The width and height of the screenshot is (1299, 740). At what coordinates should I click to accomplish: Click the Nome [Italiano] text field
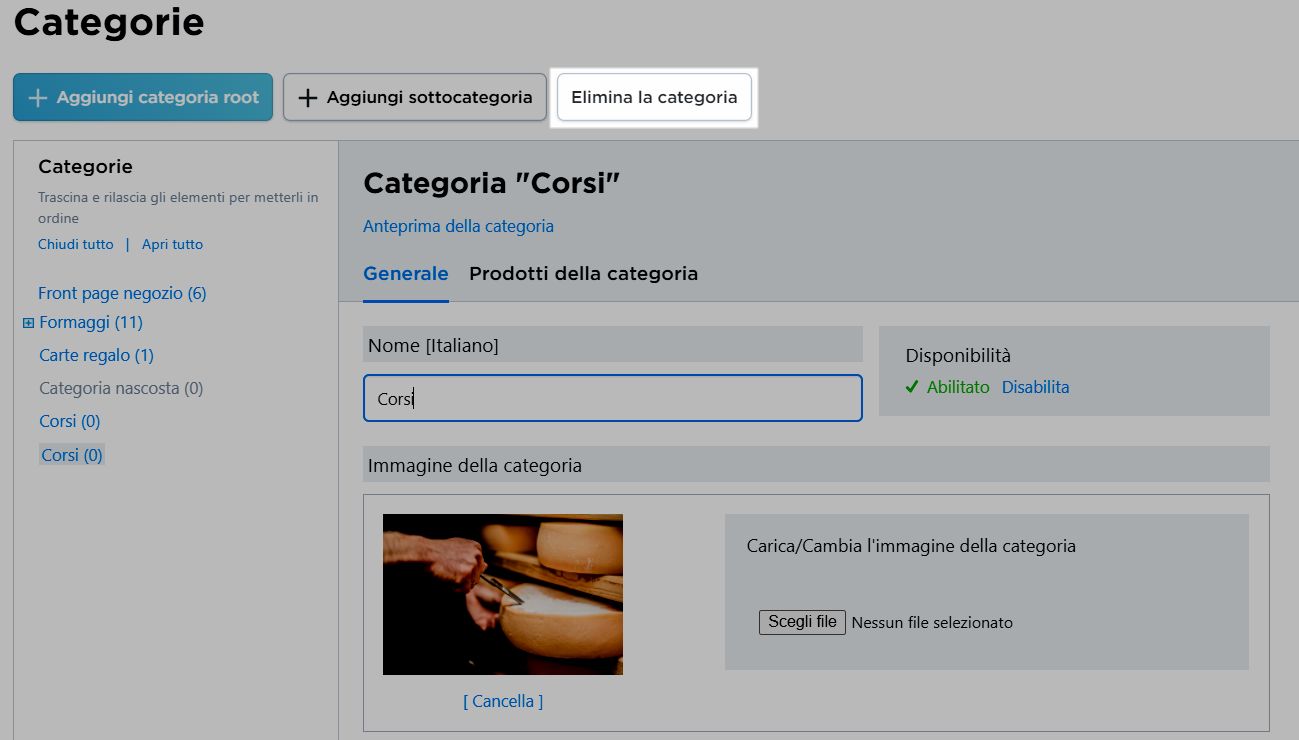tap(612, 398)
